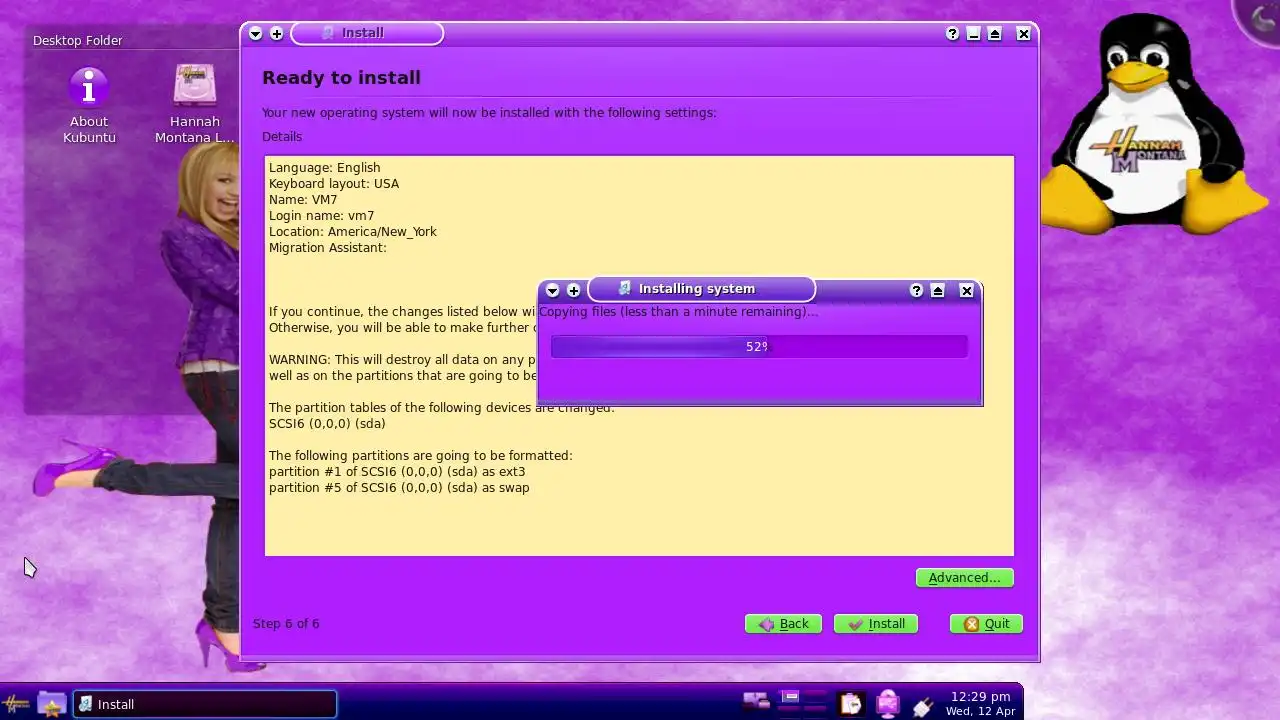Image resolution: width=1280 pixels, height=720 pixels.
Task: Open the clock showing 12:29 pm
Action: point(980,704)
